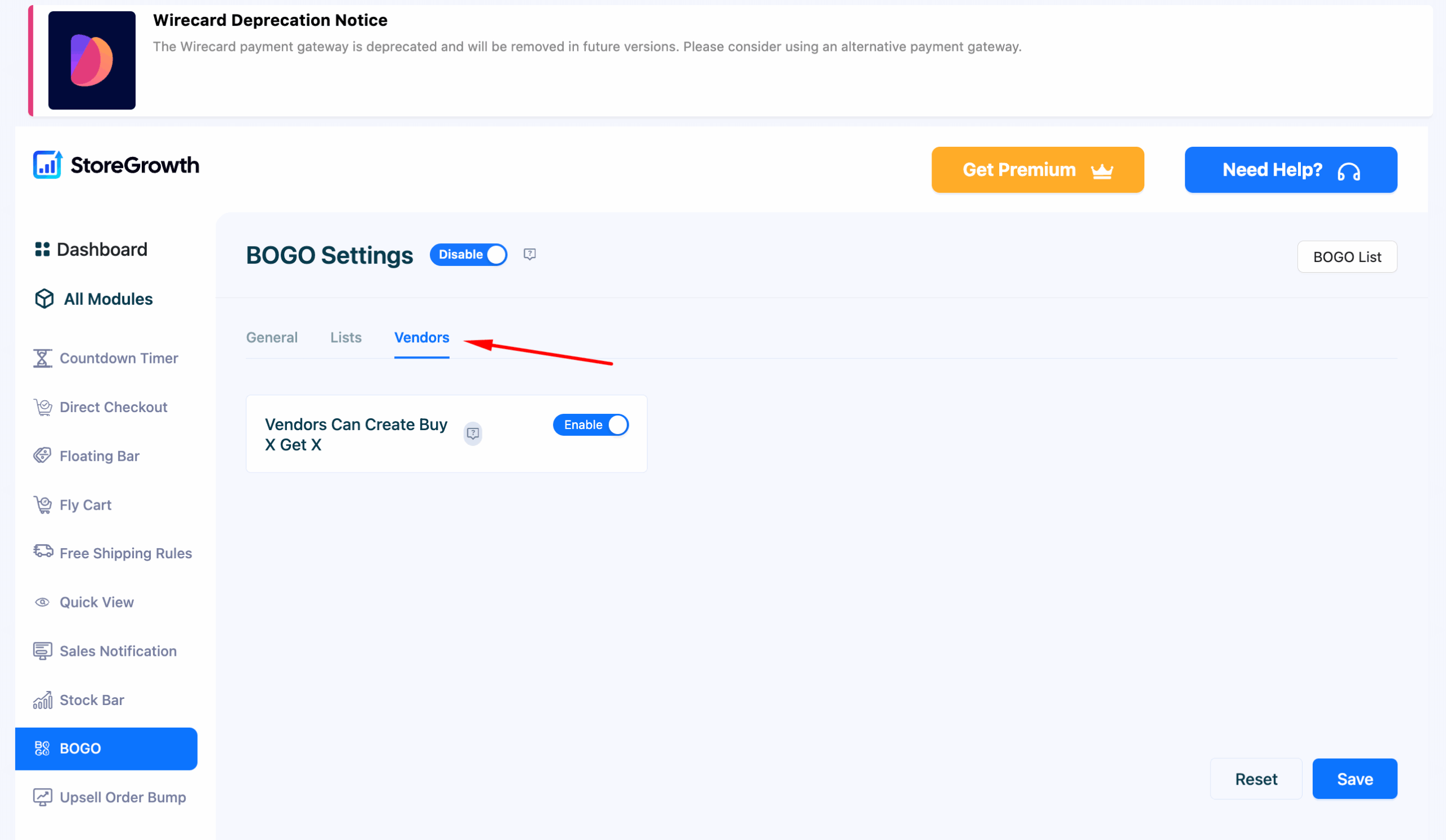Image resolution: width=1446 pixels, height=840 pixels.
Task: Open the Fly Cart module
Action: [x=73, y=505]
